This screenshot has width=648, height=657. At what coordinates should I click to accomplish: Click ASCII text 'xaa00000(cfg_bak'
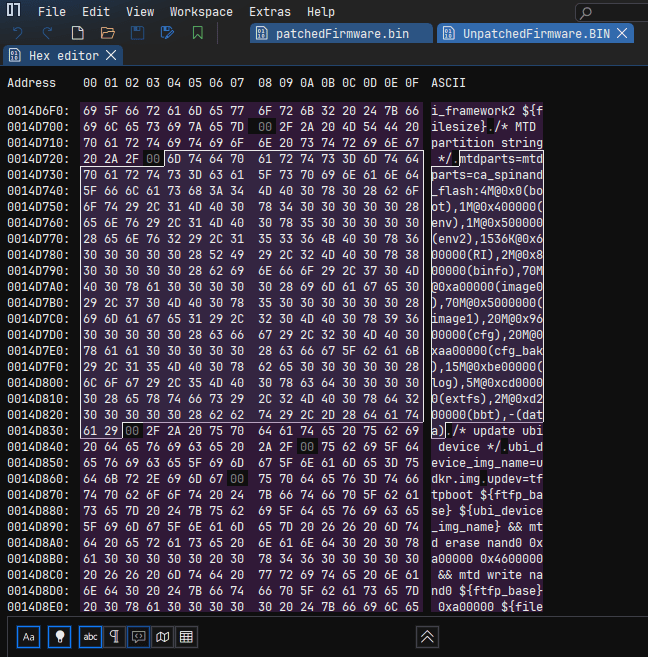pos(487,351)
